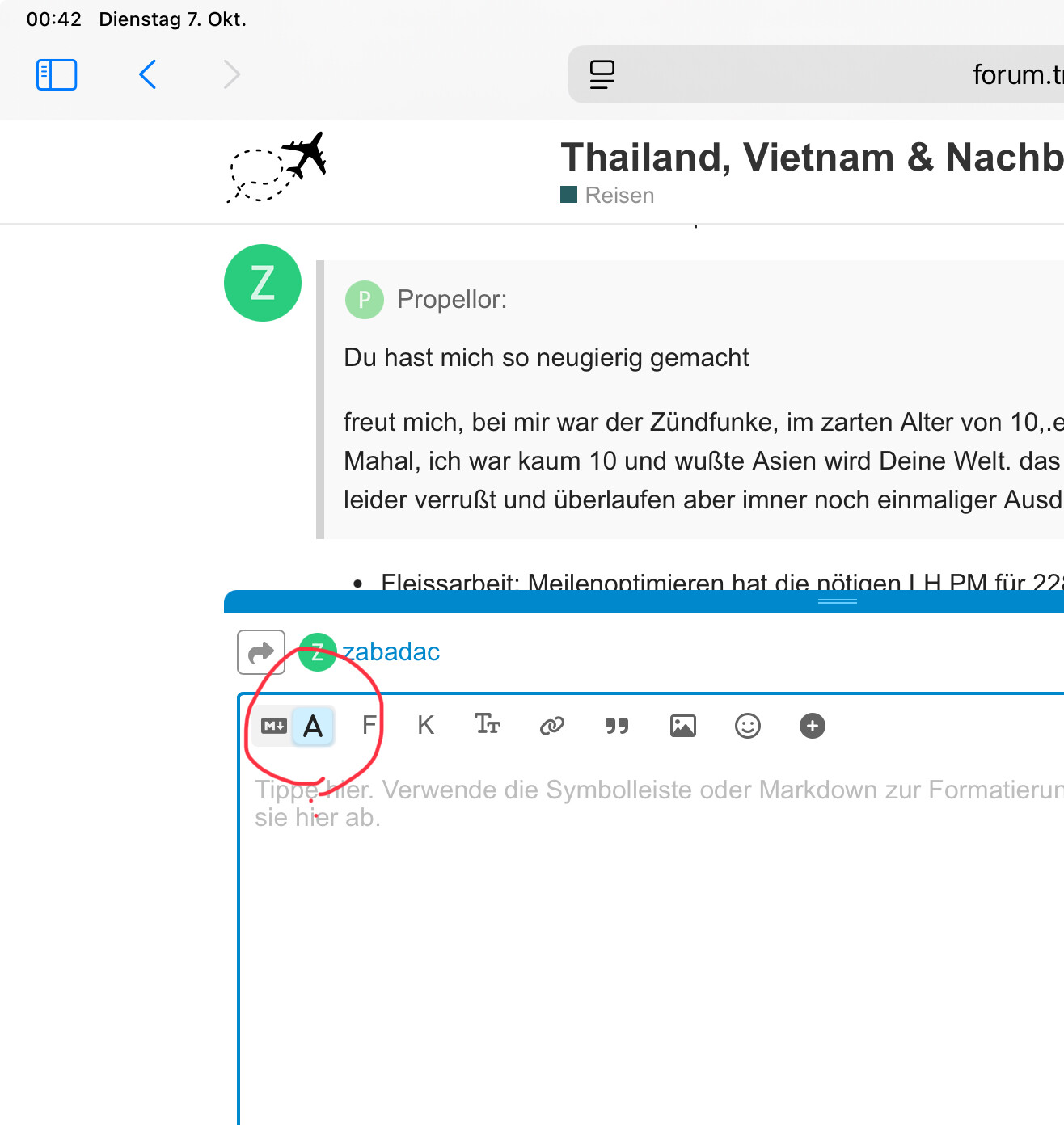Open the forum airplane logo home
The width and height of the screenshot is (1064, 1125).
277,168
